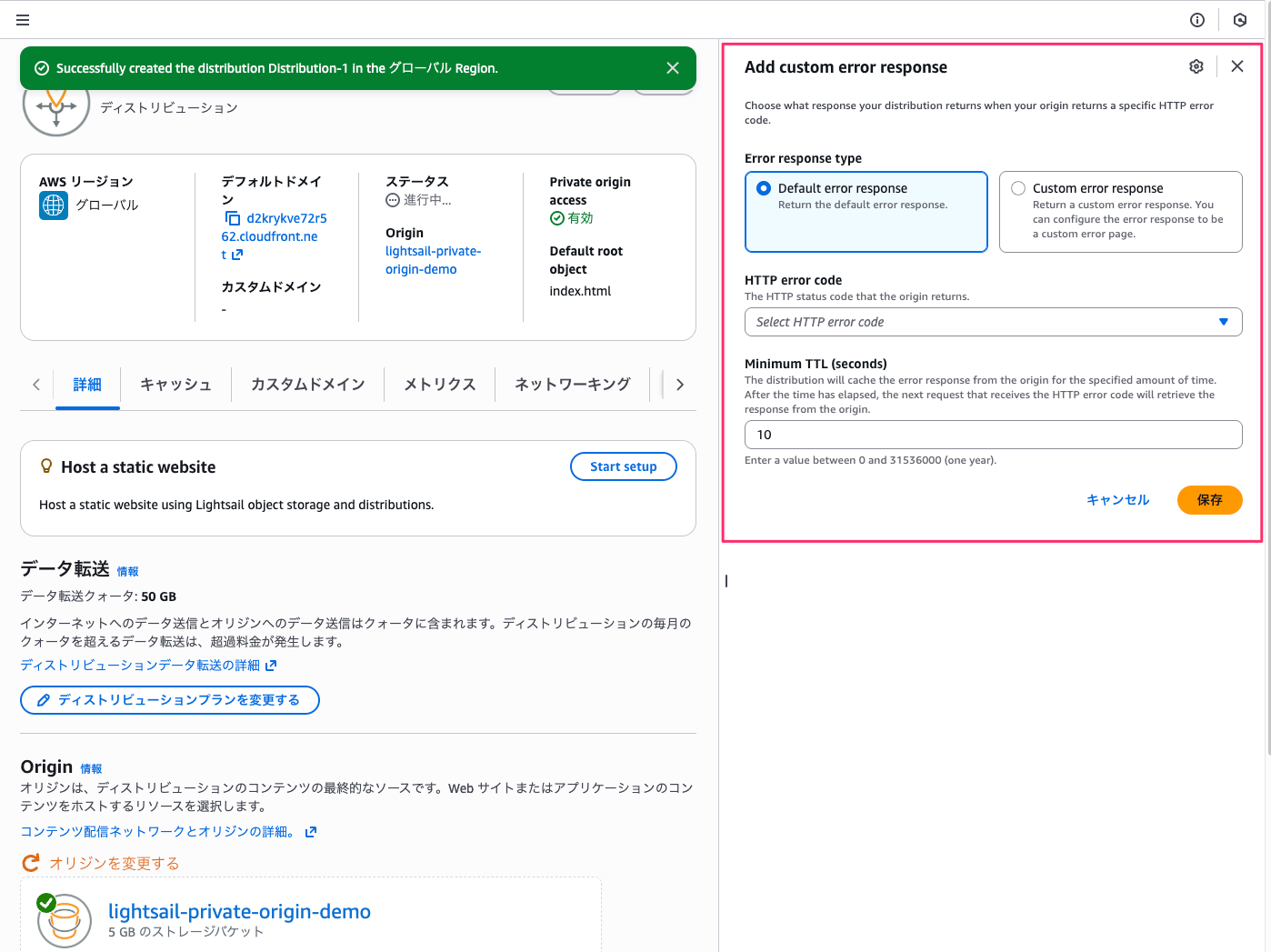Image resolution: width=1271 pixels, height=952 pixels.
Task: Open the cloudfront domain external link icon
Action: tap(237, 256)
